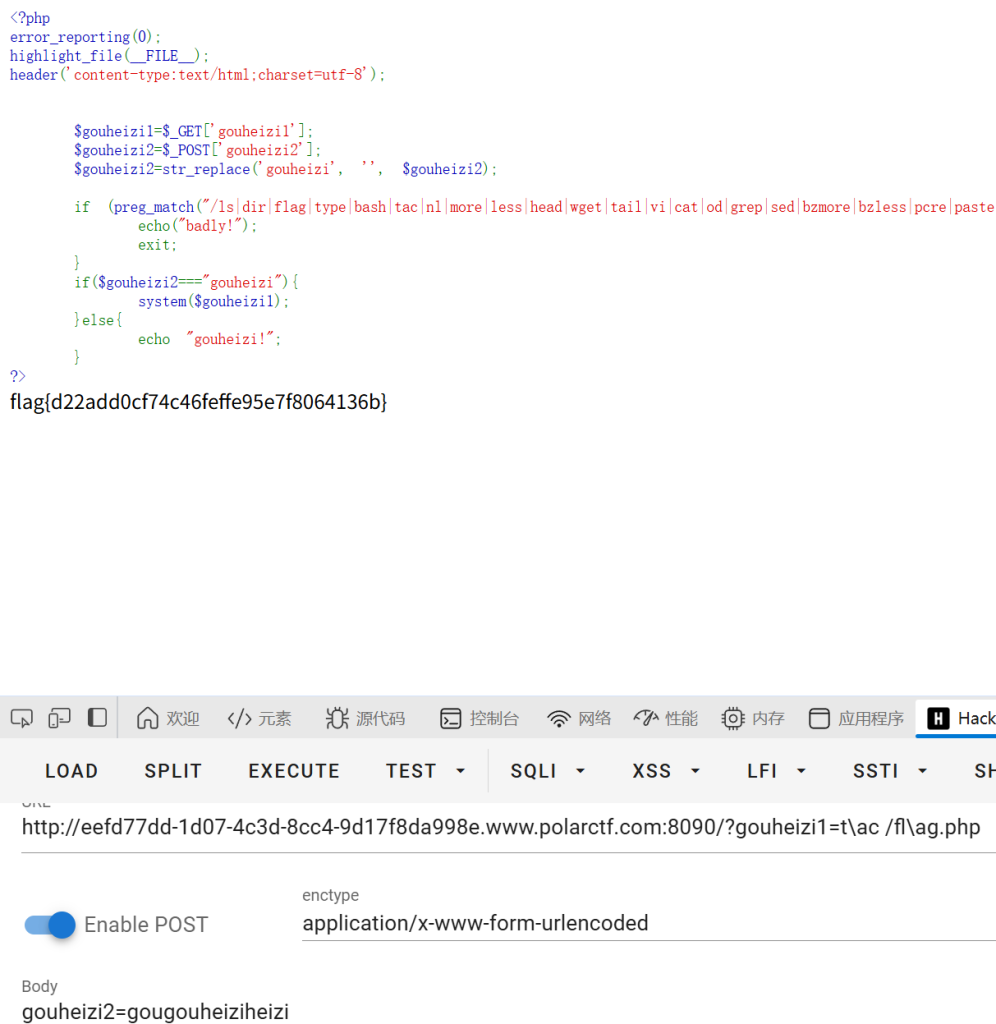996x1024 pixels.
Task: Click the home icon beside 欢迎
Action: [x=148, y=718]
